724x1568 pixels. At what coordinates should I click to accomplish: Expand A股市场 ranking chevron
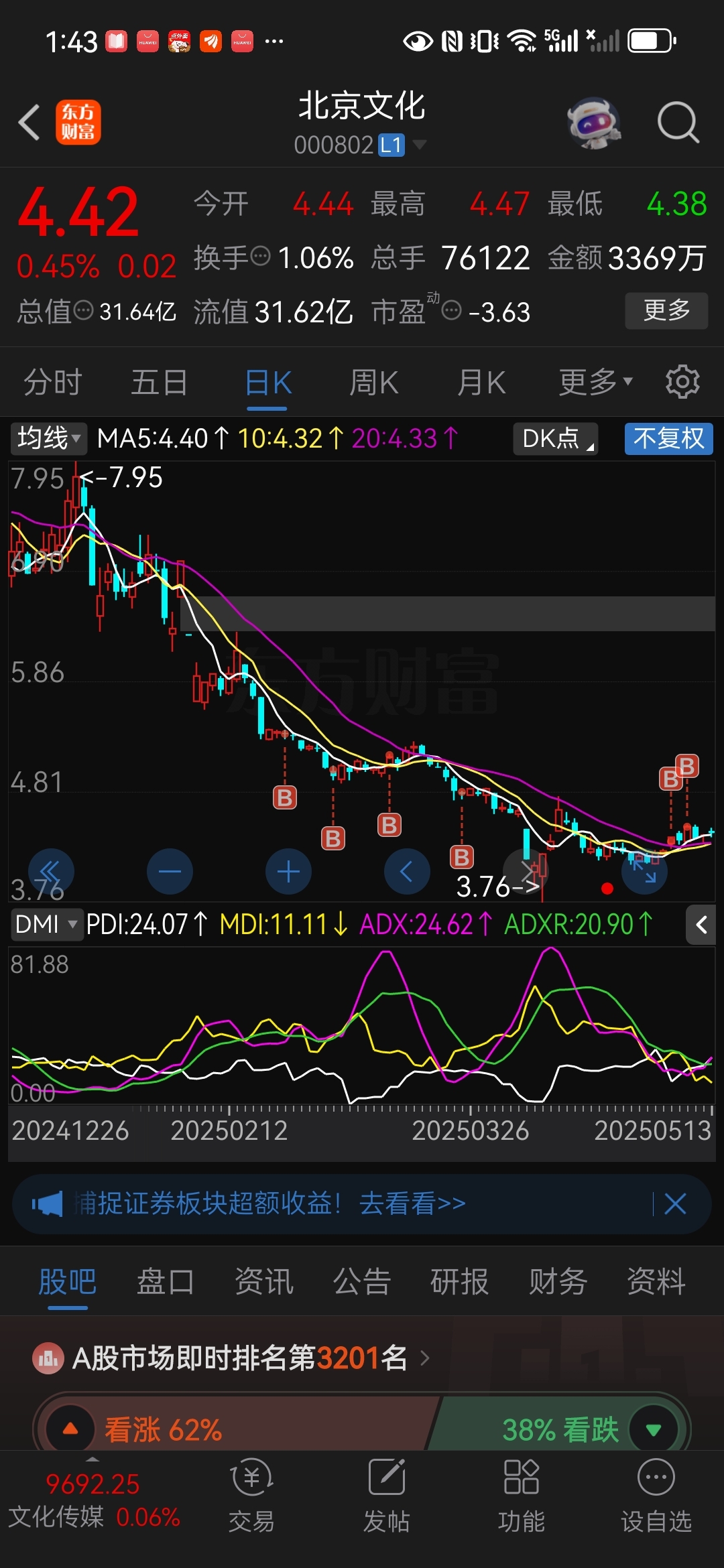(x=425, y=1358)
